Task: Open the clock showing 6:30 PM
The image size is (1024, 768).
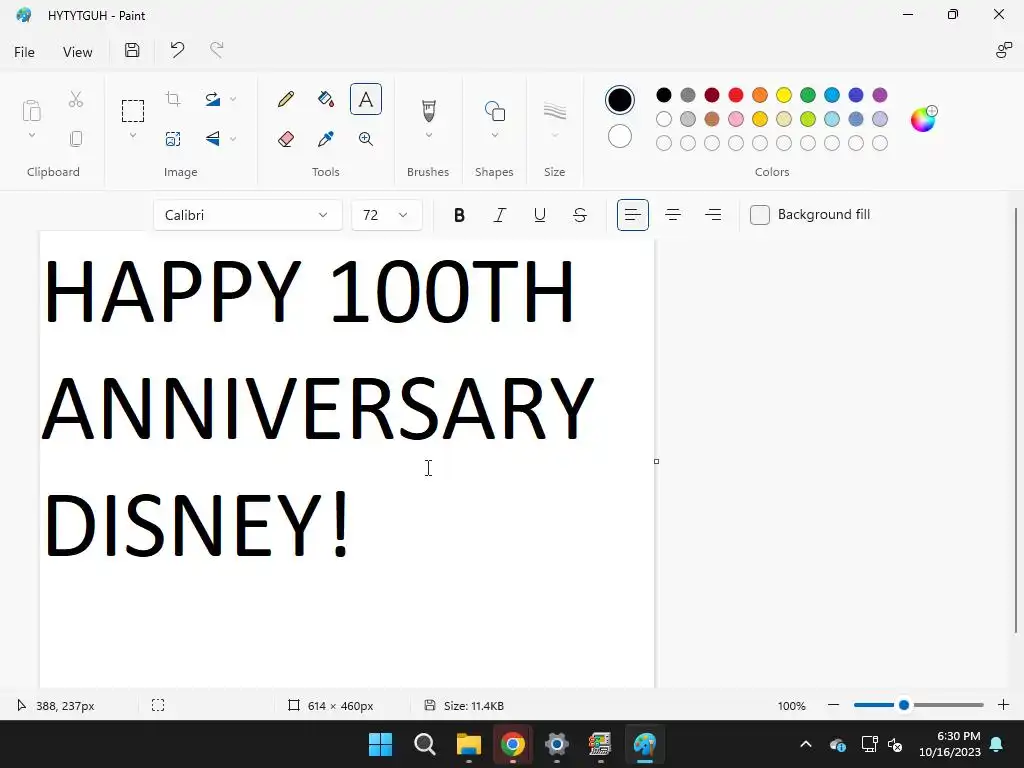Action: 950,744
